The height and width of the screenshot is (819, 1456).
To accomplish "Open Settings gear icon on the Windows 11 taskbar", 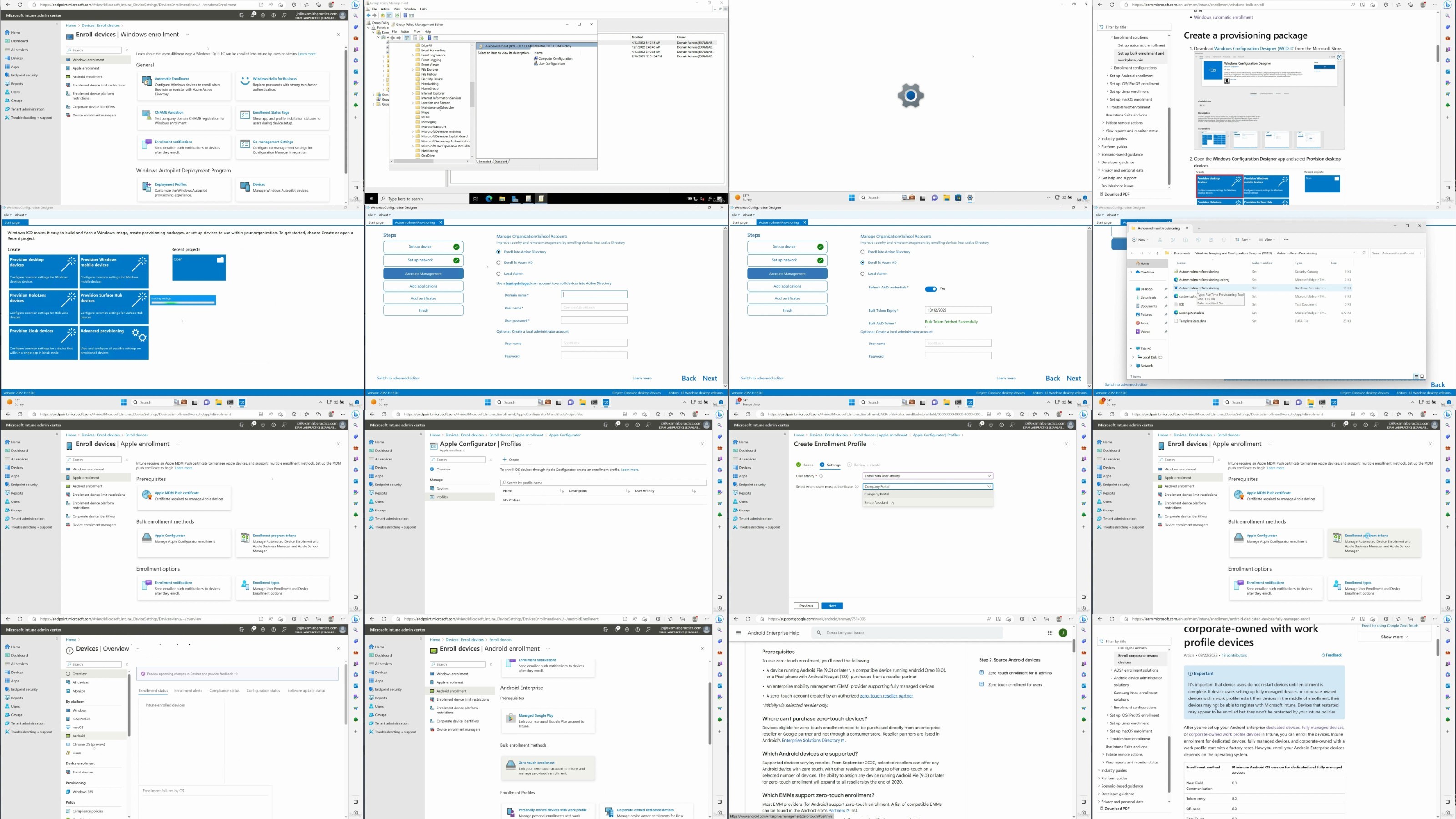I will coord(970,198).
